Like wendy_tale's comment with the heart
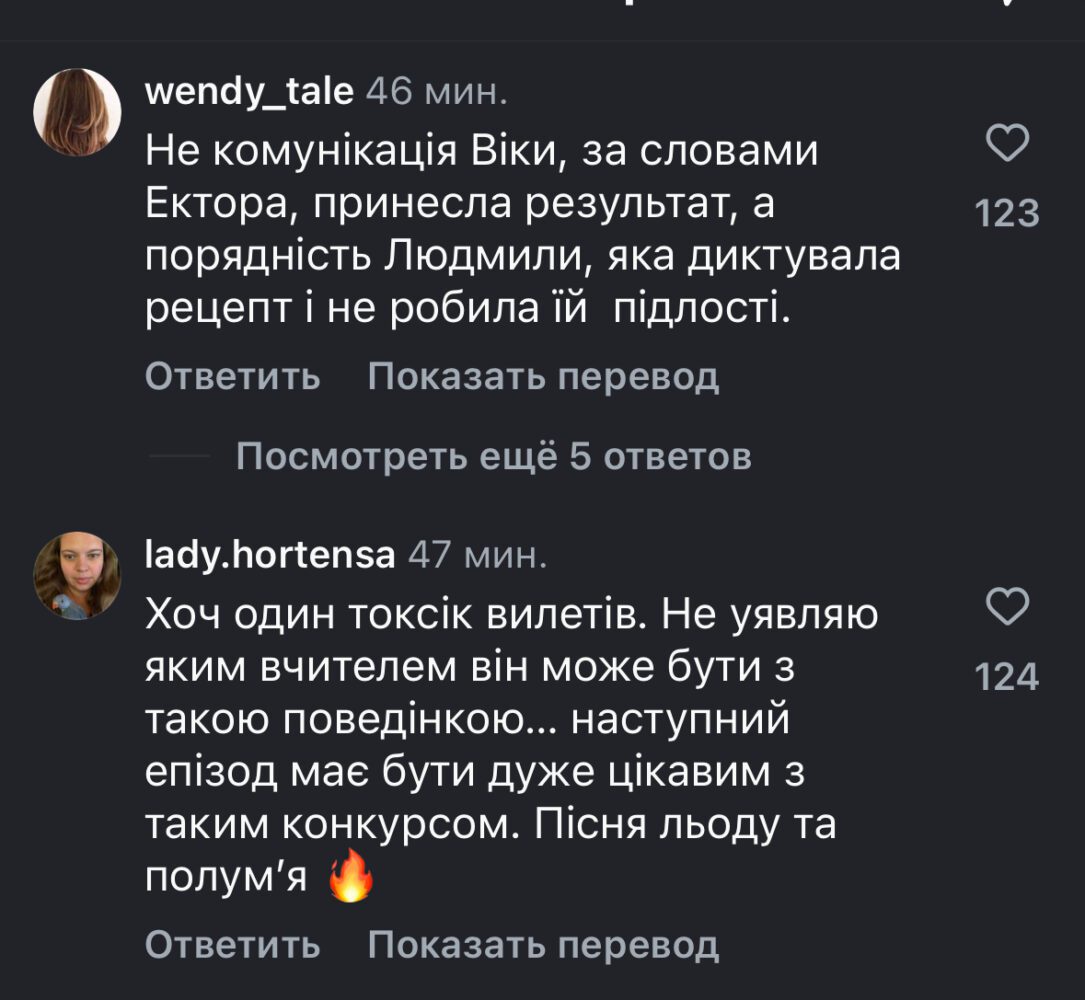1085x1000 pixels. coord(1007,146)
